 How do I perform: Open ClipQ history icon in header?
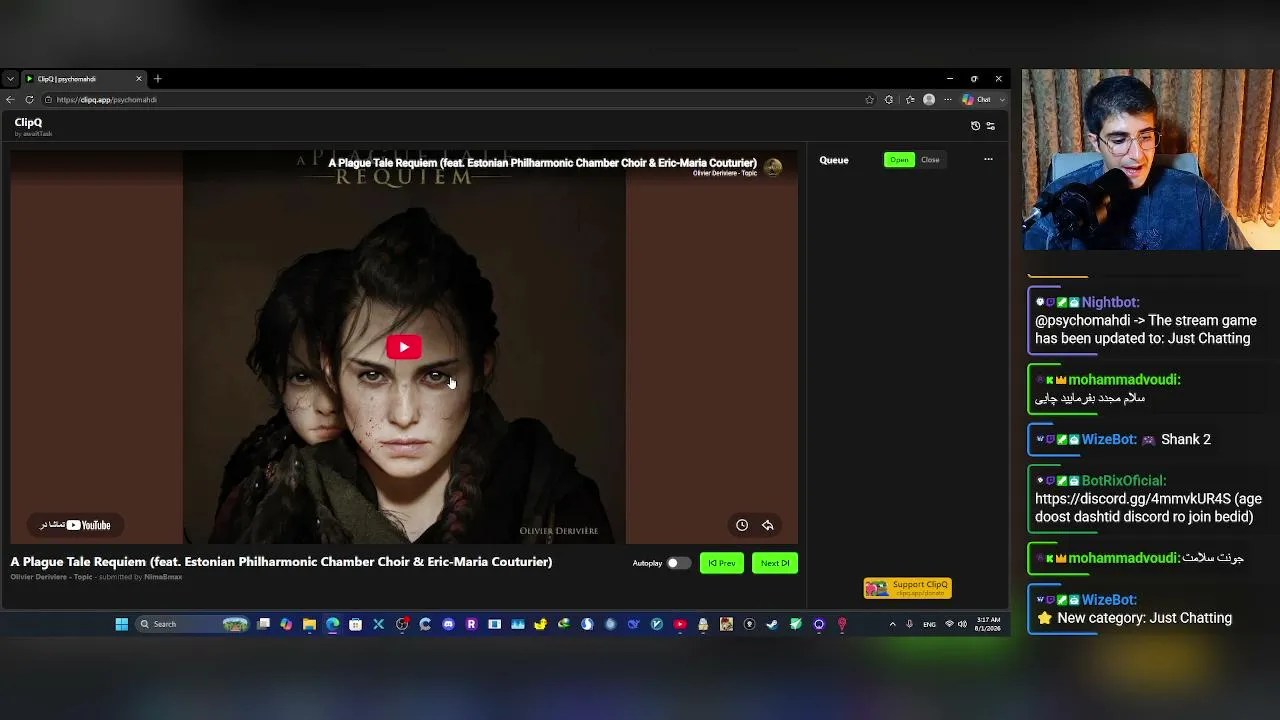pyautogui.click(x=976, y=126)
